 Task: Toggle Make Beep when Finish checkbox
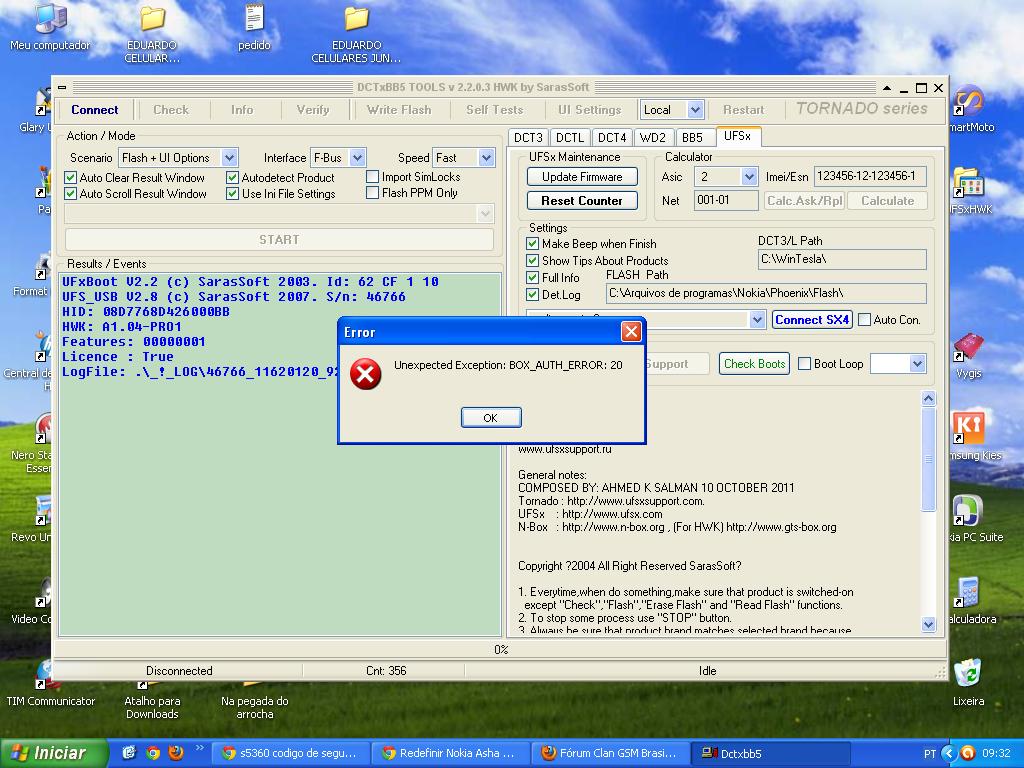pyautogui.click(x=532, y=244)
